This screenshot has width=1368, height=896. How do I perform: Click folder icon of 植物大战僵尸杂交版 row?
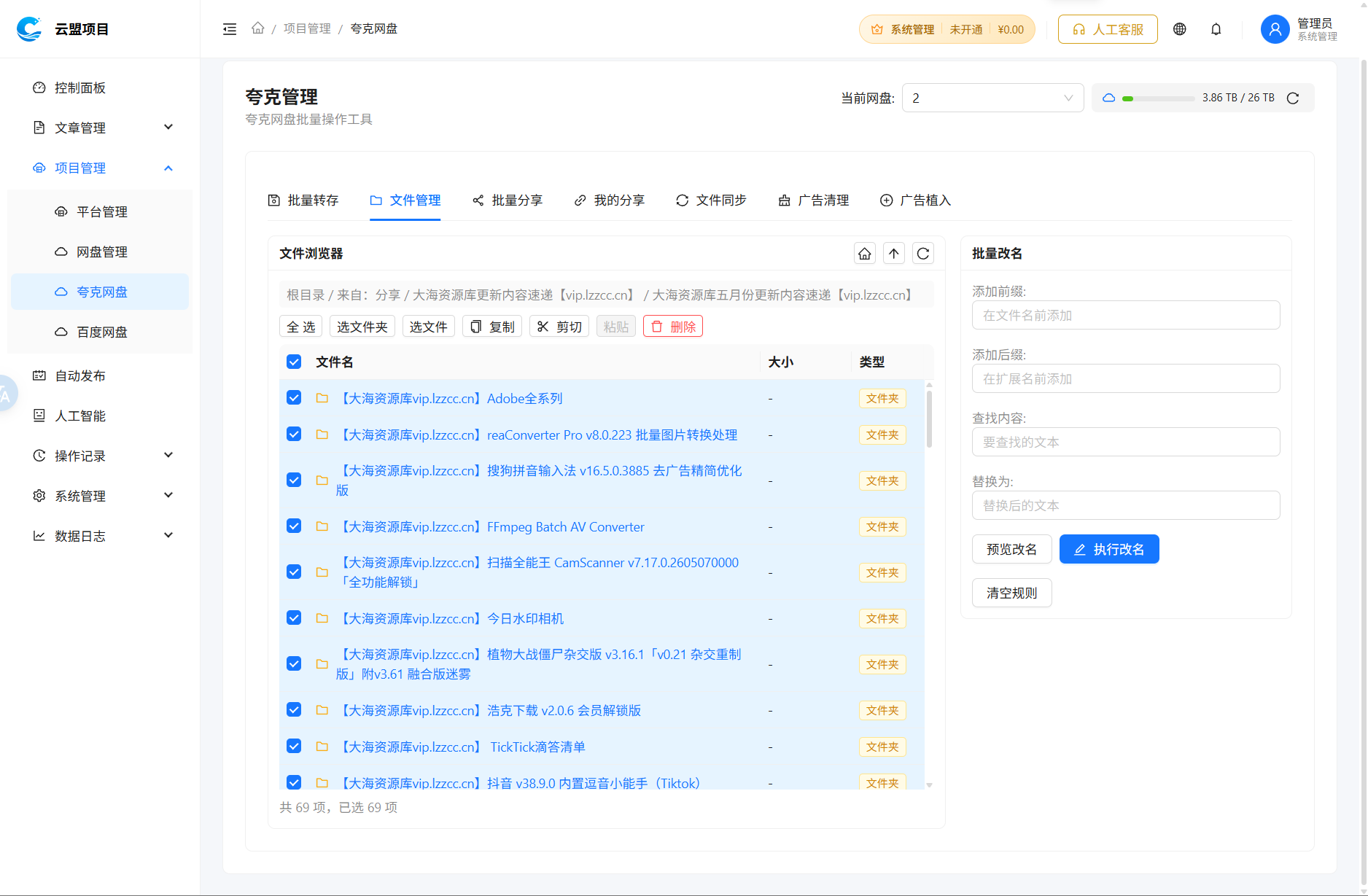click(322, 664)
